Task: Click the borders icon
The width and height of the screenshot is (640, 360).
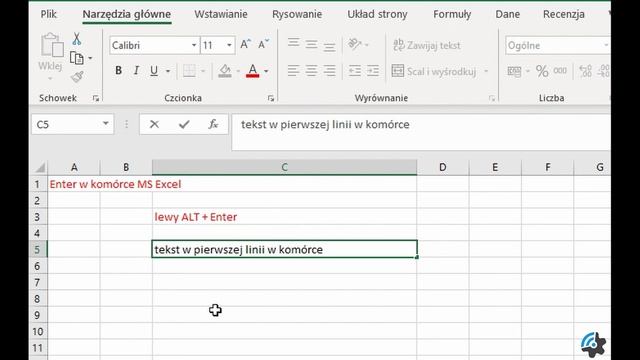Action: point(189,71)
